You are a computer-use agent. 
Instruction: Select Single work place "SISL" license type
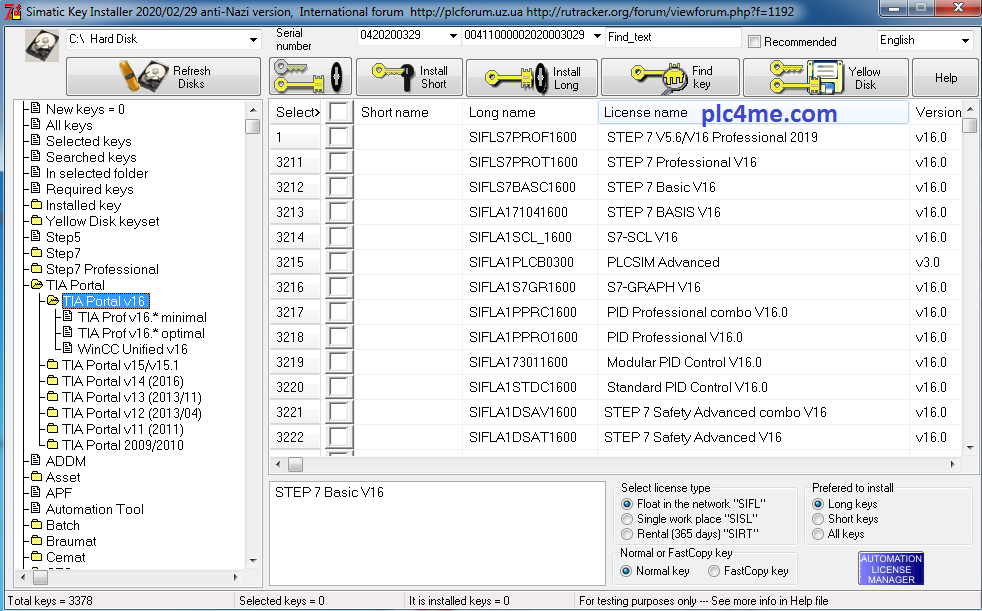click(x=628, y=519)
